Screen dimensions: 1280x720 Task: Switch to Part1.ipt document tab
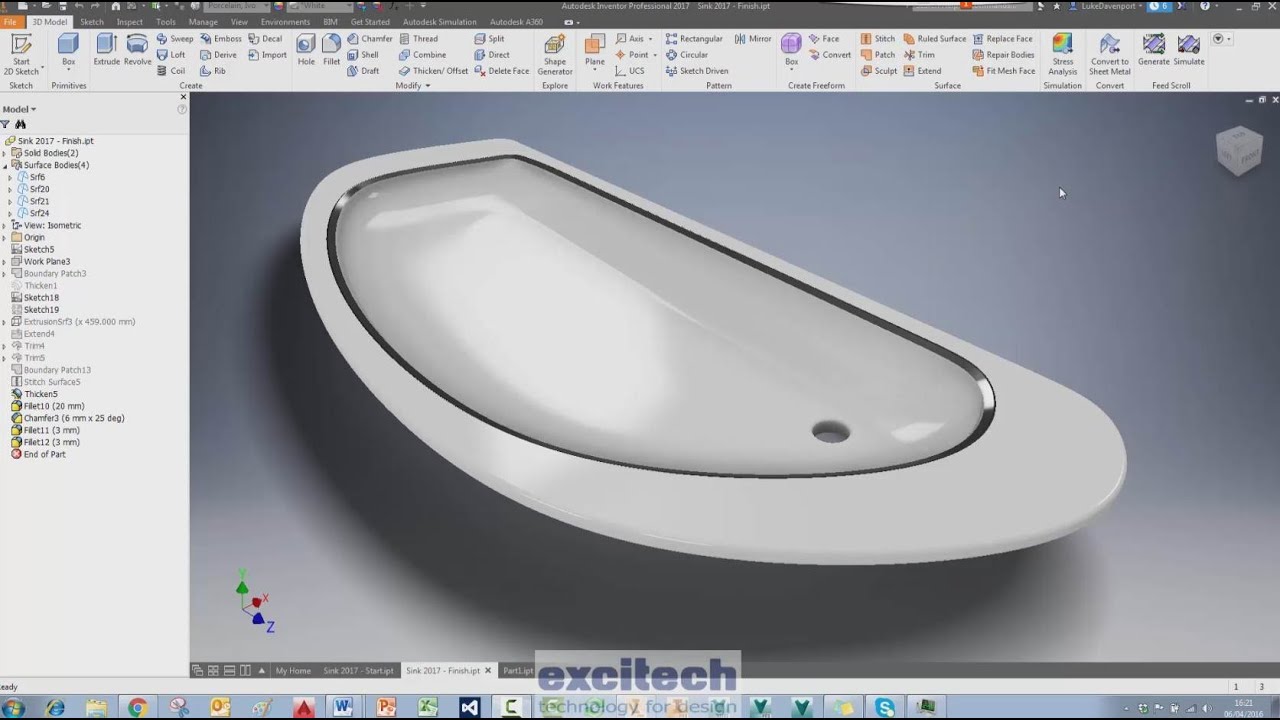coord(518,671)
